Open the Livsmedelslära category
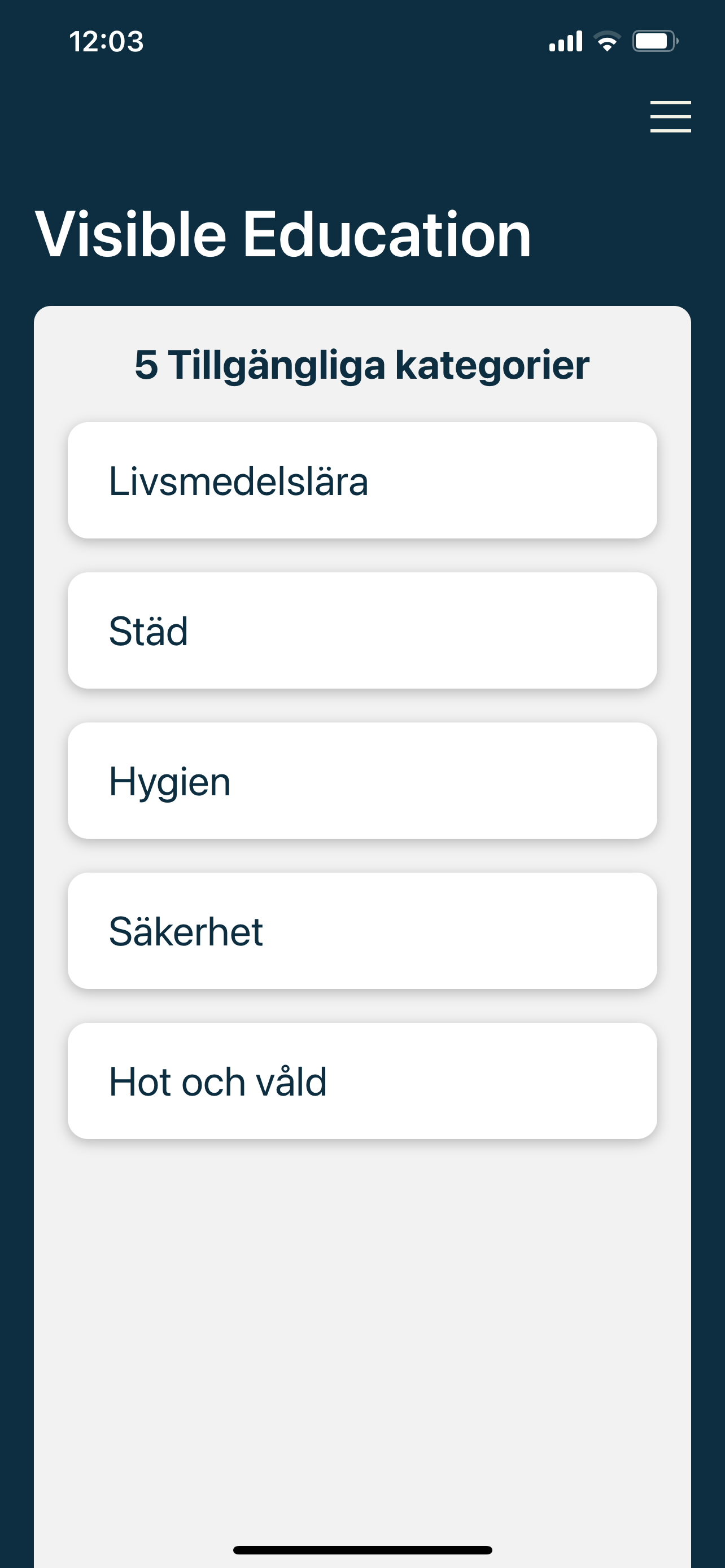 point(362,480)
